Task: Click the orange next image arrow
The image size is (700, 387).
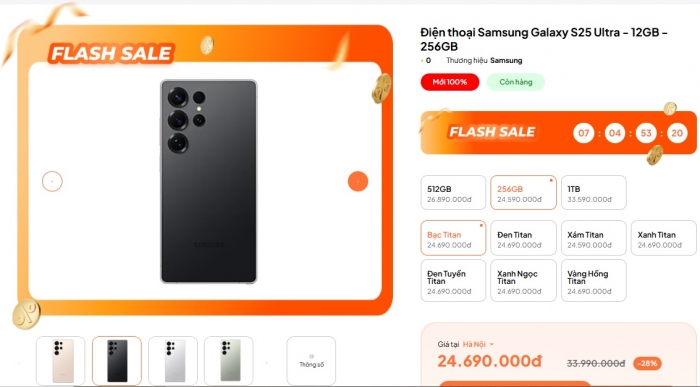Action: pos(358,181)
